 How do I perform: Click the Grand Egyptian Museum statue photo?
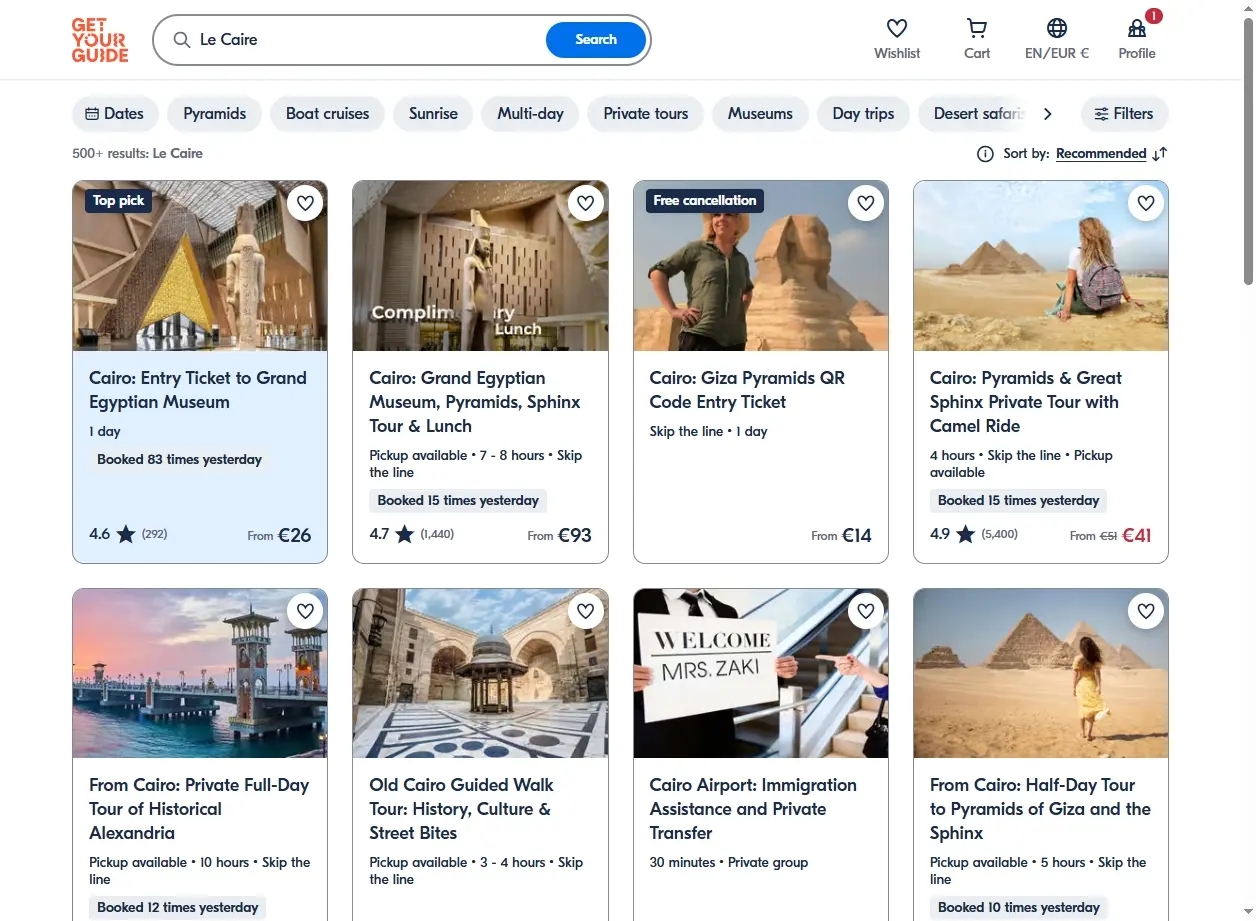(x=200, y=266)
